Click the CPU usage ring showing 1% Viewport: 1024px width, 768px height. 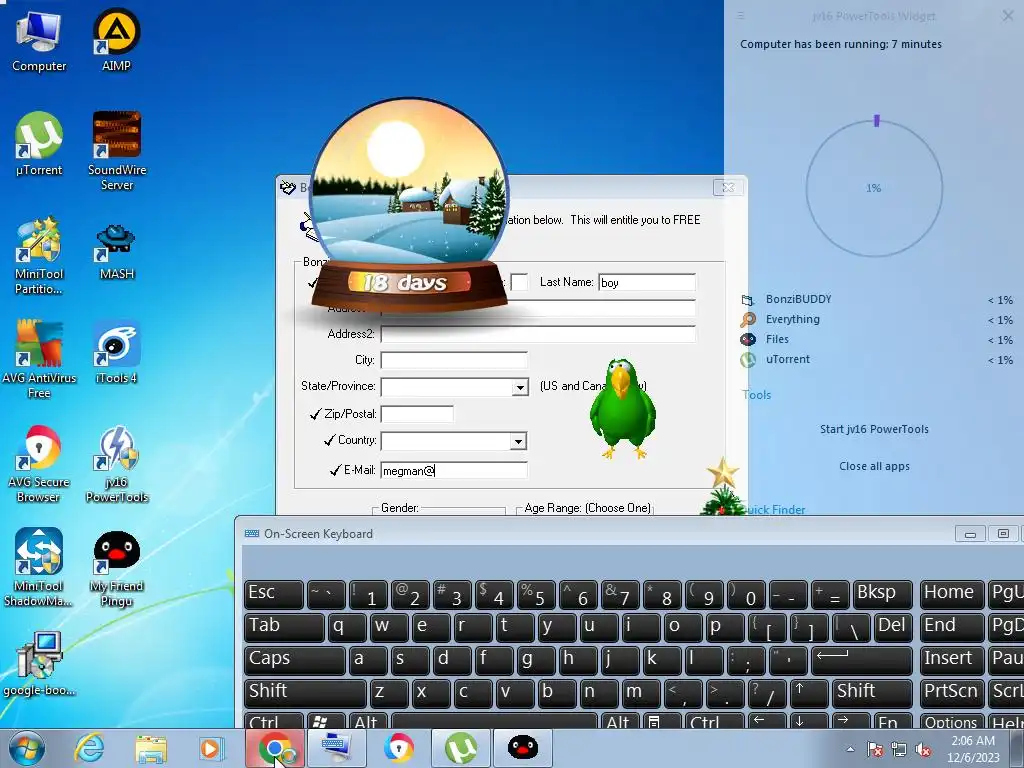[874, 187]
